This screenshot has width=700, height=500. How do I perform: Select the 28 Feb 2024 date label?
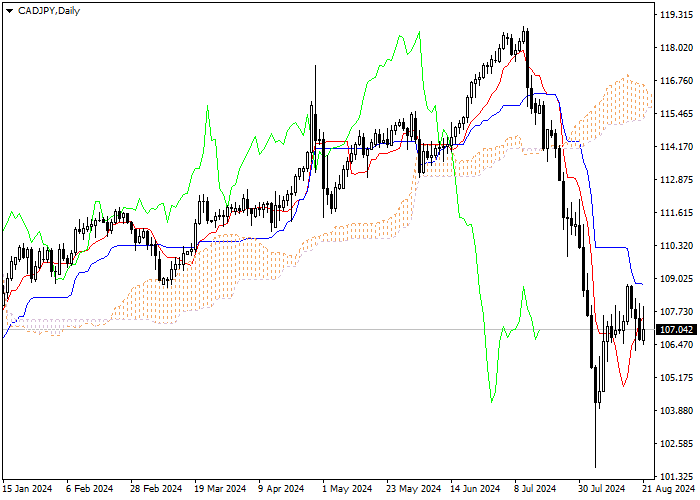tap(156, 489)
